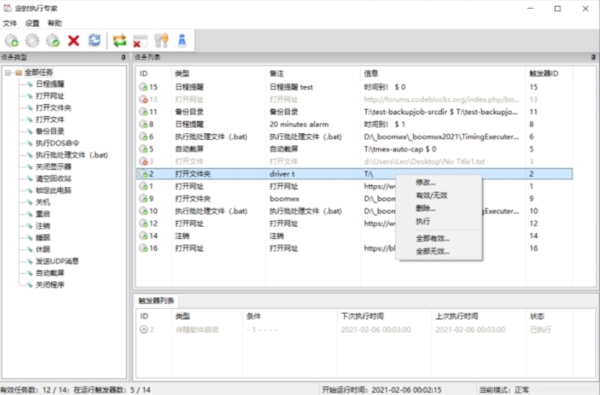600x395 pixels.
Task: Select 关机 in the task type tree
Action: (43, 202)
